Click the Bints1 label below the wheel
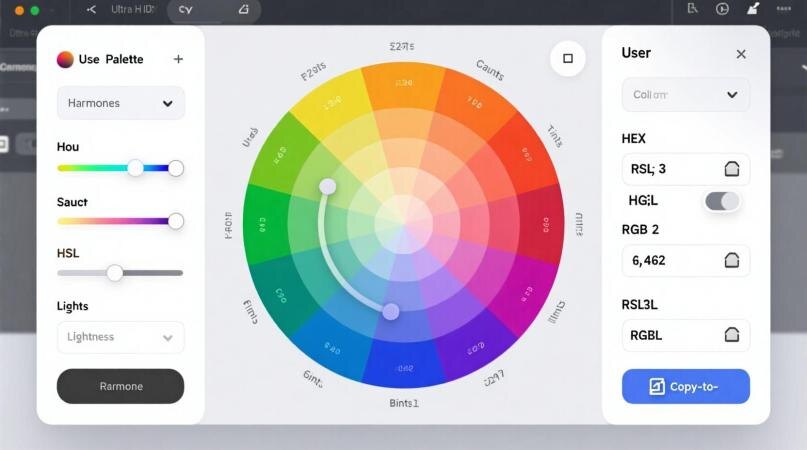Image resolution: width=807 pixels, height=450 pixels. pos(404,403)
